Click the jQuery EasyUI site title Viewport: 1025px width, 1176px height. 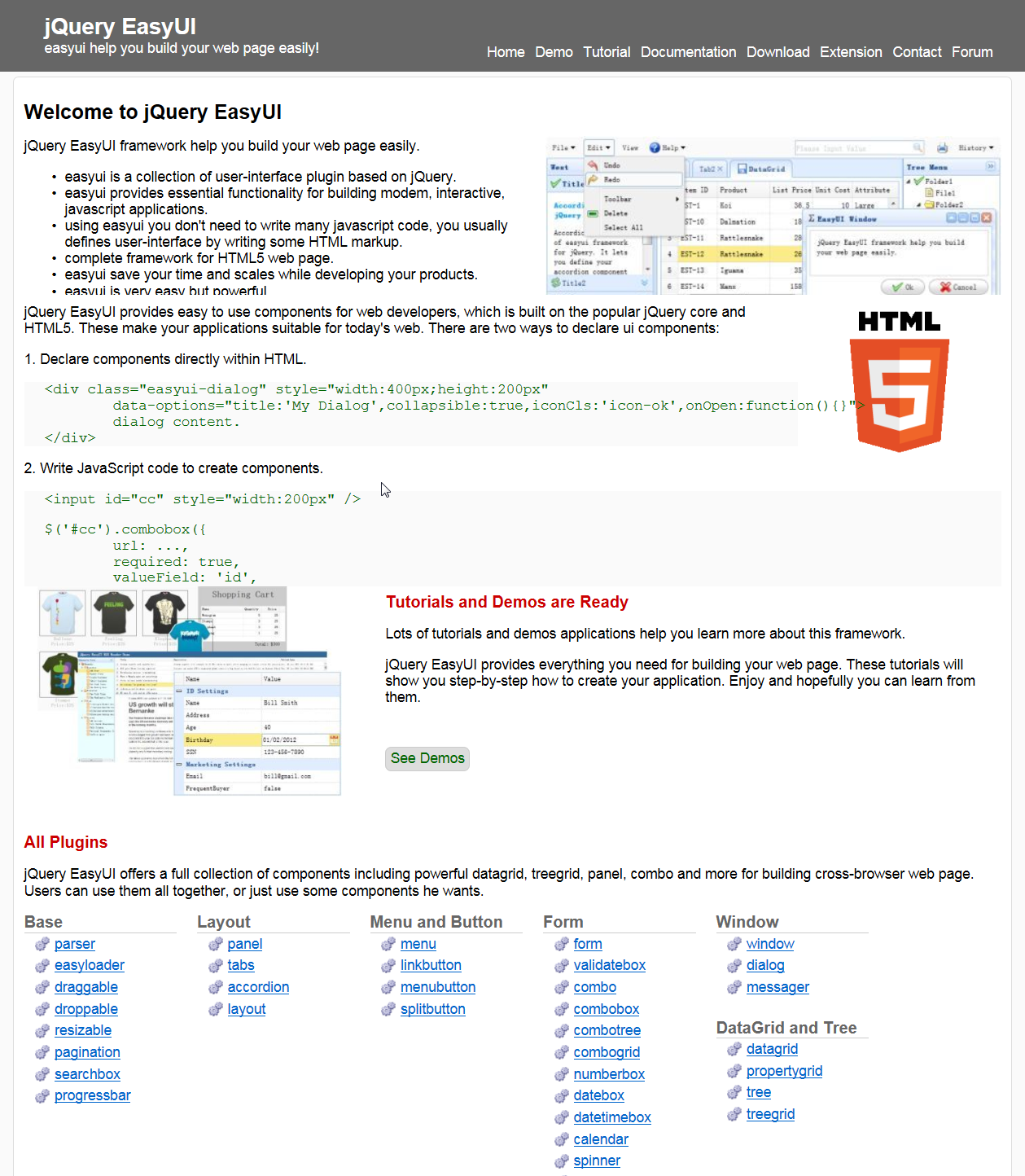pos(120,27)
